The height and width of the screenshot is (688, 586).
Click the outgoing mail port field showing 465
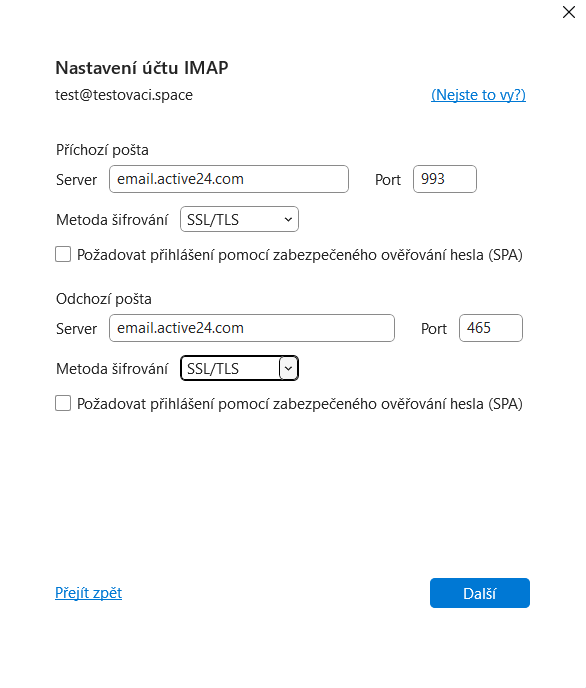click(491, 328)
